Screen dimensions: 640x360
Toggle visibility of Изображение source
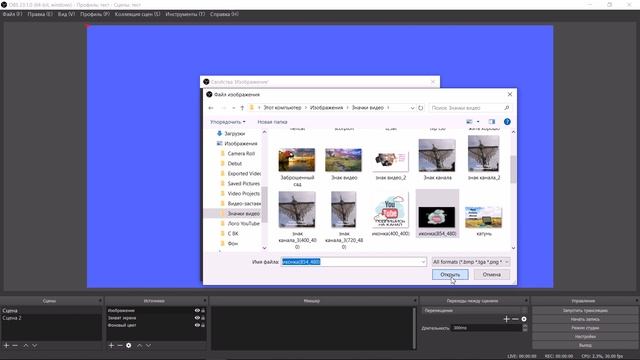coord(197,311)
